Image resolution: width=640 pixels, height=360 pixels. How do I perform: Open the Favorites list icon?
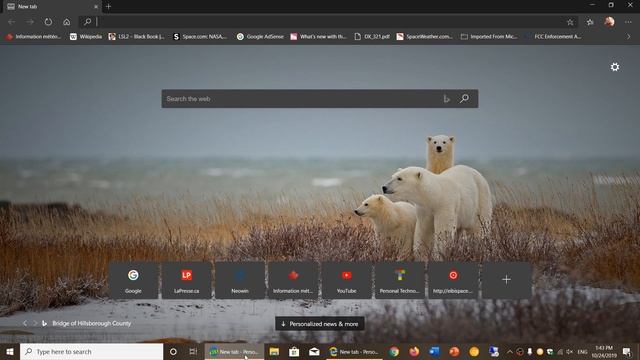590,22
